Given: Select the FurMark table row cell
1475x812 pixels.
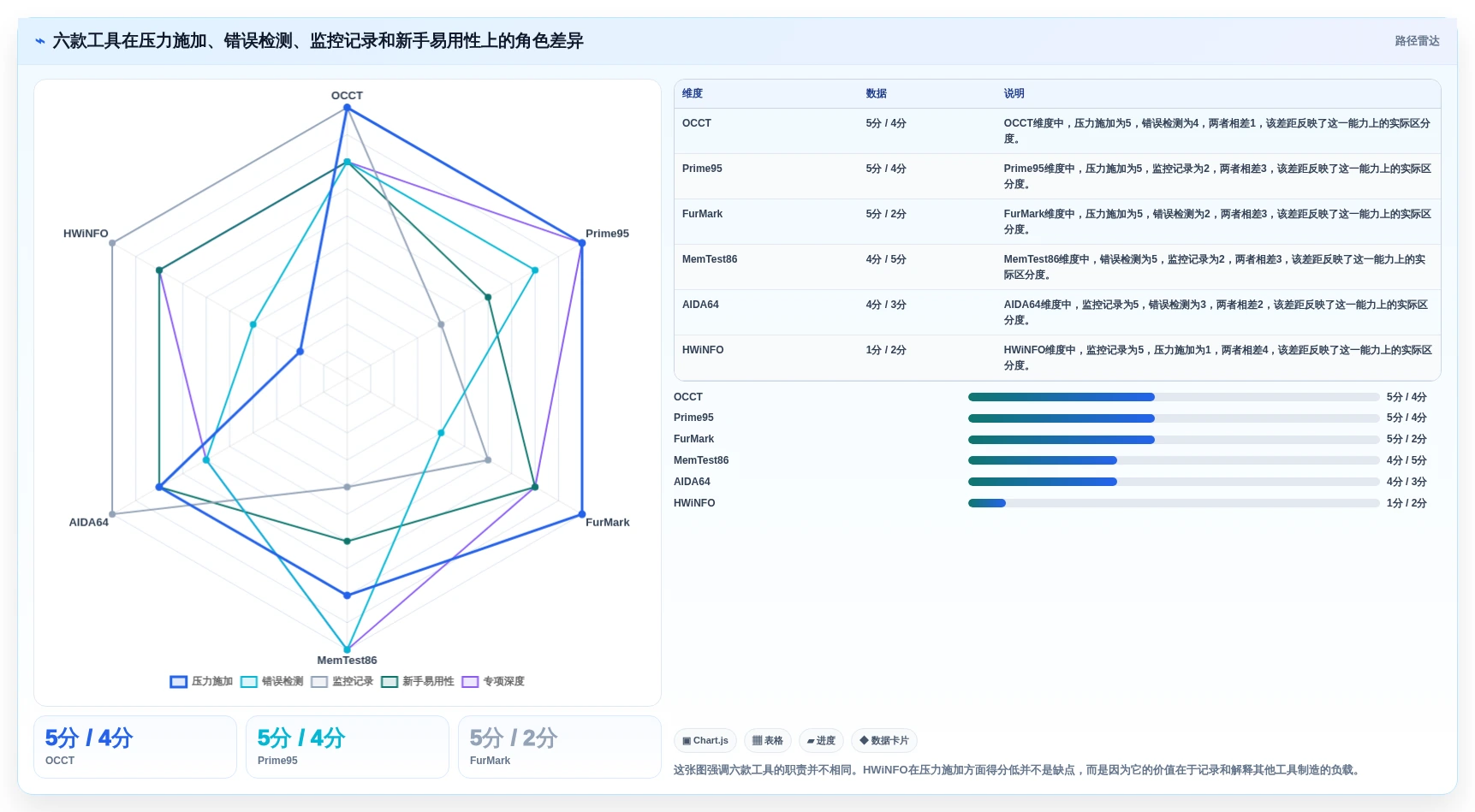Looking at the screenshot, I should pos(702,214).
